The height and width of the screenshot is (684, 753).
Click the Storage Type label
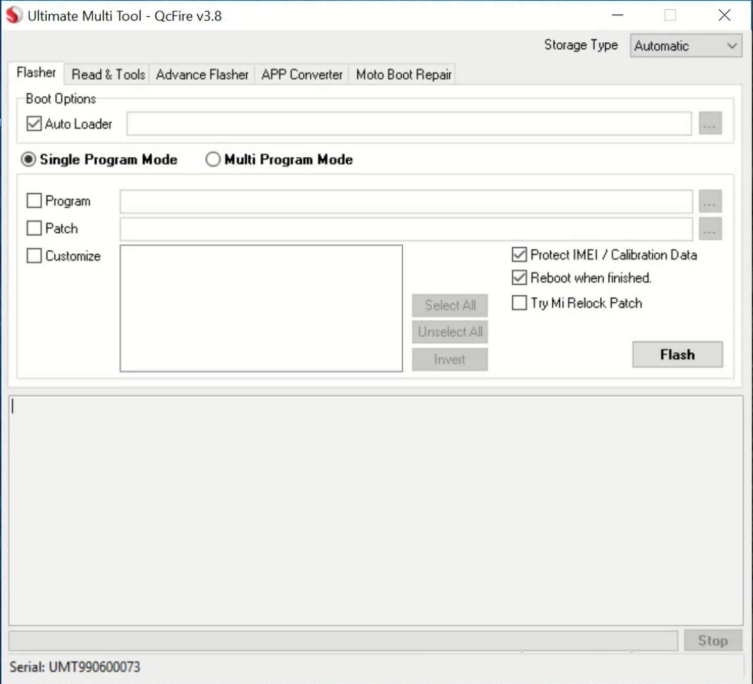point(581,45)
